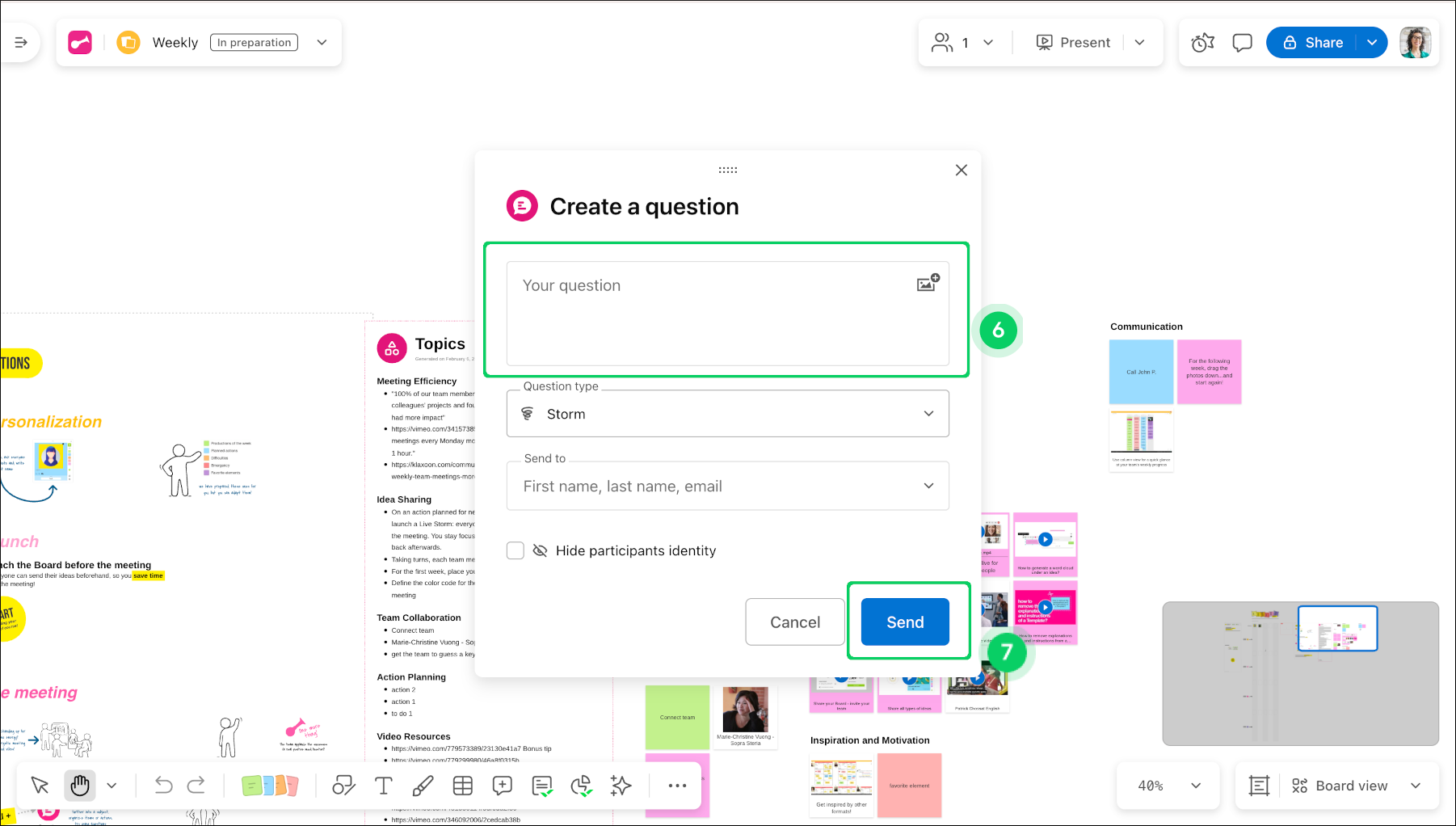Insert a table from the toolbar
Screen dimensions: 1456x826
(462, 786)
